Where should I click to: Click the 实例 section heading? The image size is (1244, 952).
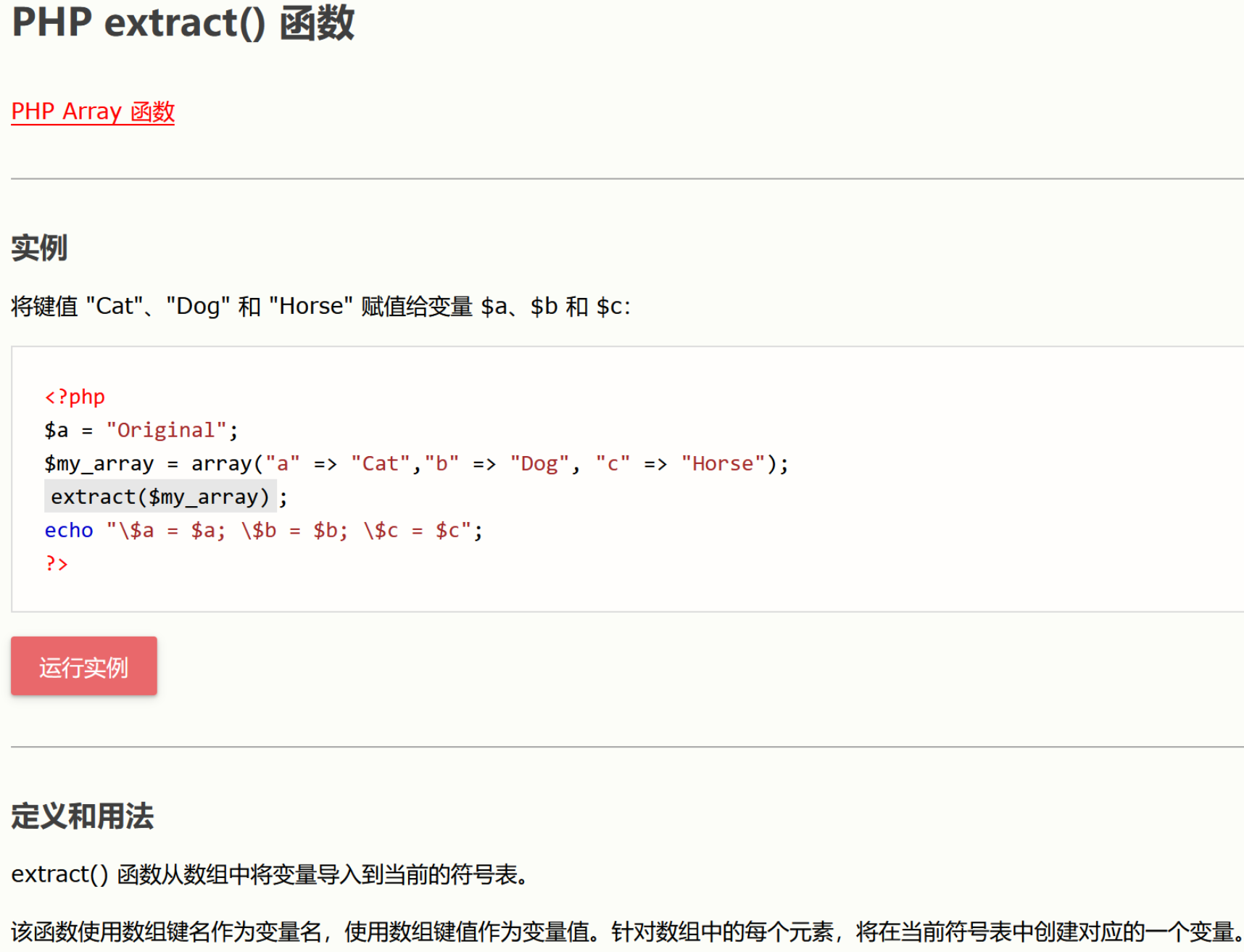click(x=39, y=248)
